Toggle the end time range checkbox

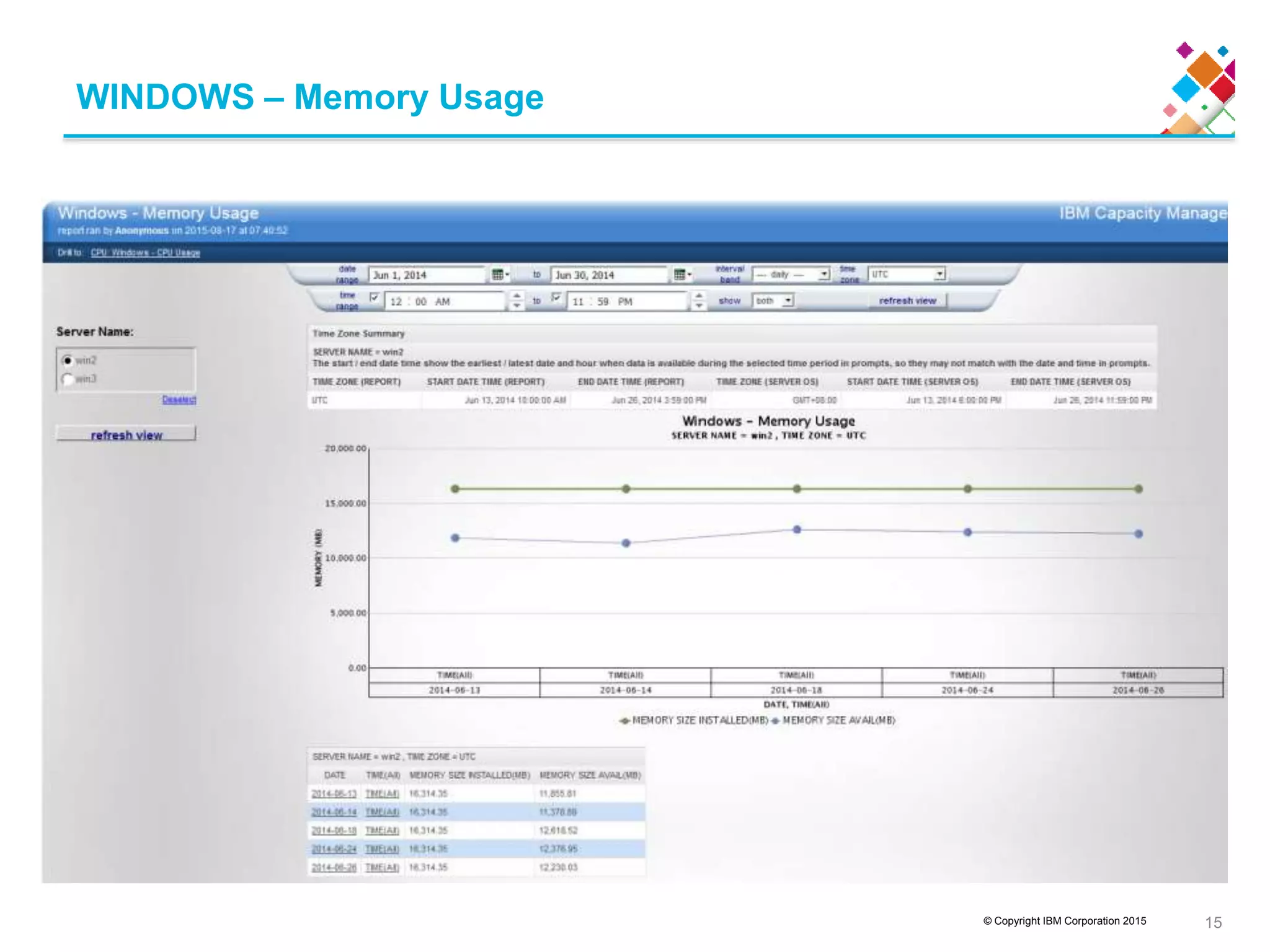pos(556,297)
